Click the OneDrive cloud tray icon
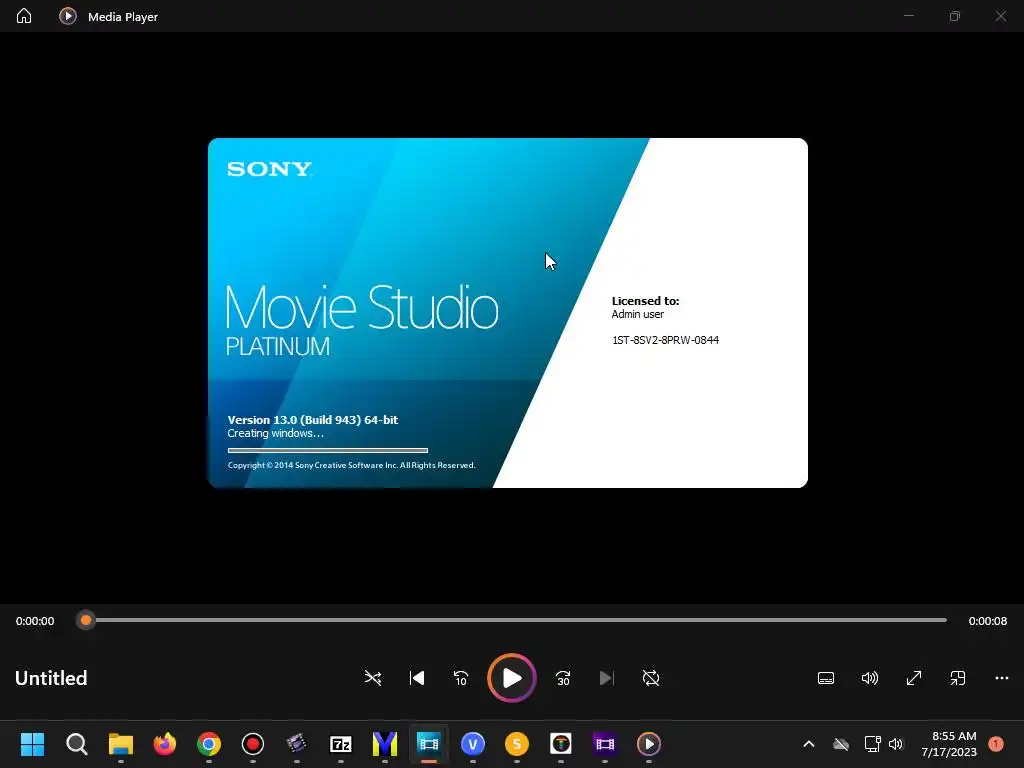 [x=841, y=744]
